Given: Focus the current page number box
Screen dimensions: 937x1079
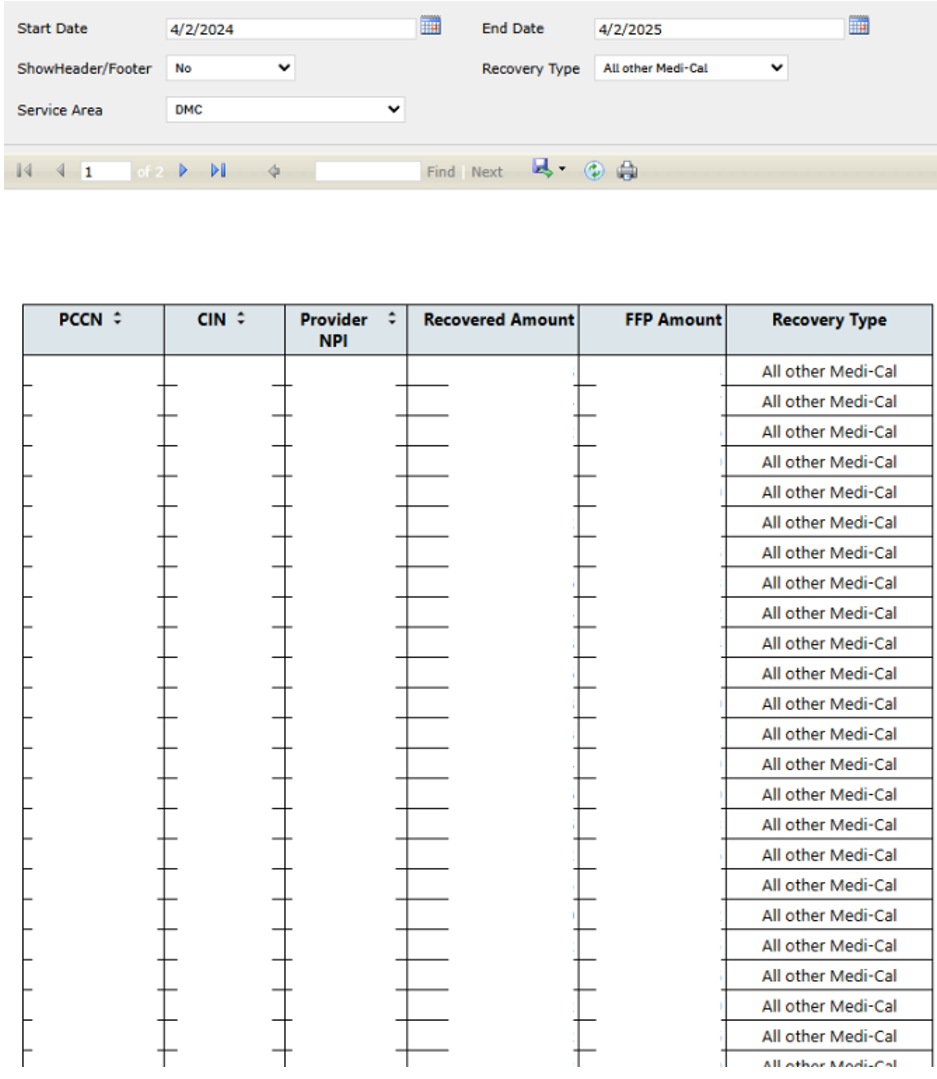Looking at the screenshot, I should 105,172.
